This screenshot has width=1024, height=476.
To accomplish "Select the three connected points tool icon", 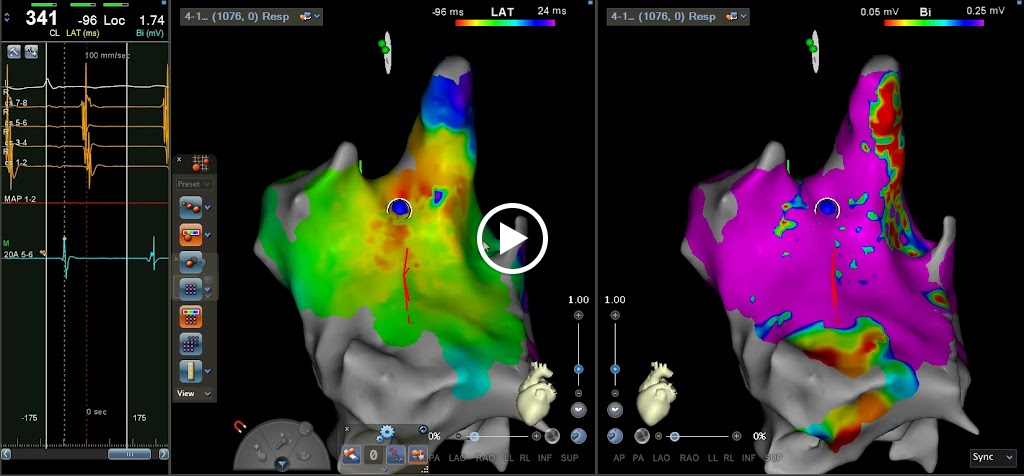I will click(191, 208).
